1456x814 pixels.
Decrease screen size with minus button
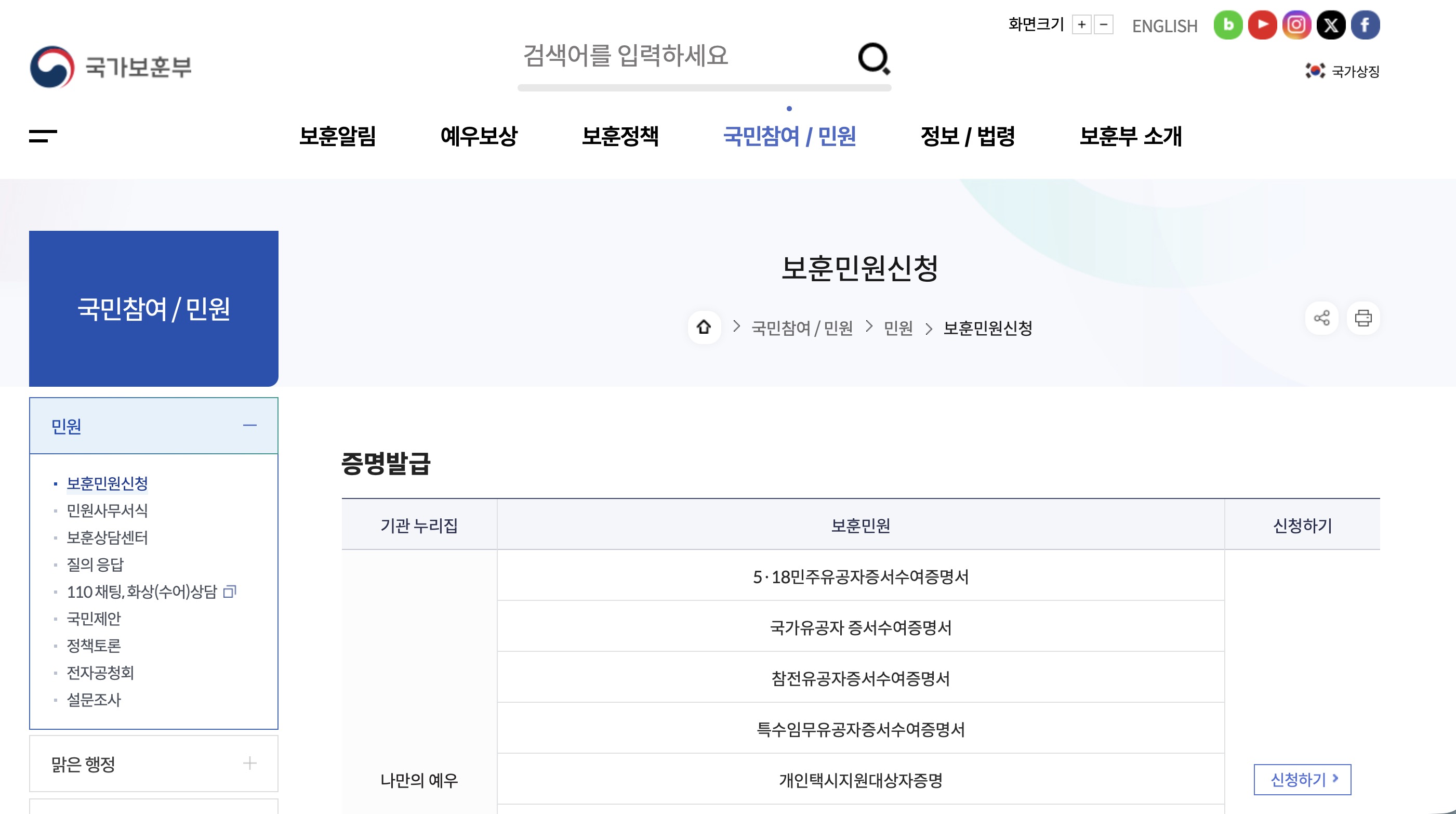1103,25
